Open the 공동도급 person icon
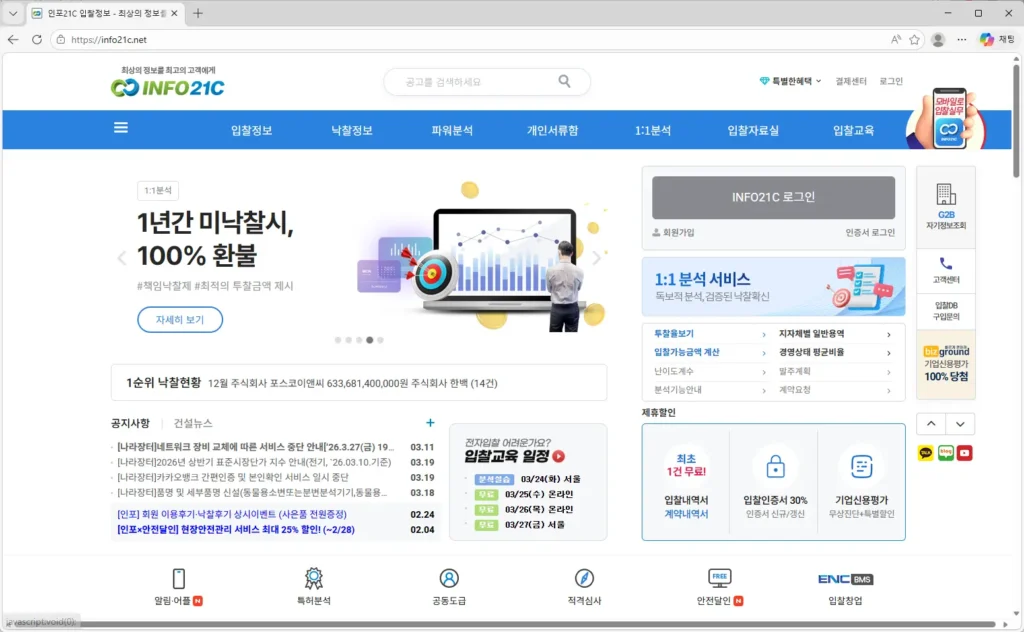Viewport: 1024px width, 632px height. 449,578
